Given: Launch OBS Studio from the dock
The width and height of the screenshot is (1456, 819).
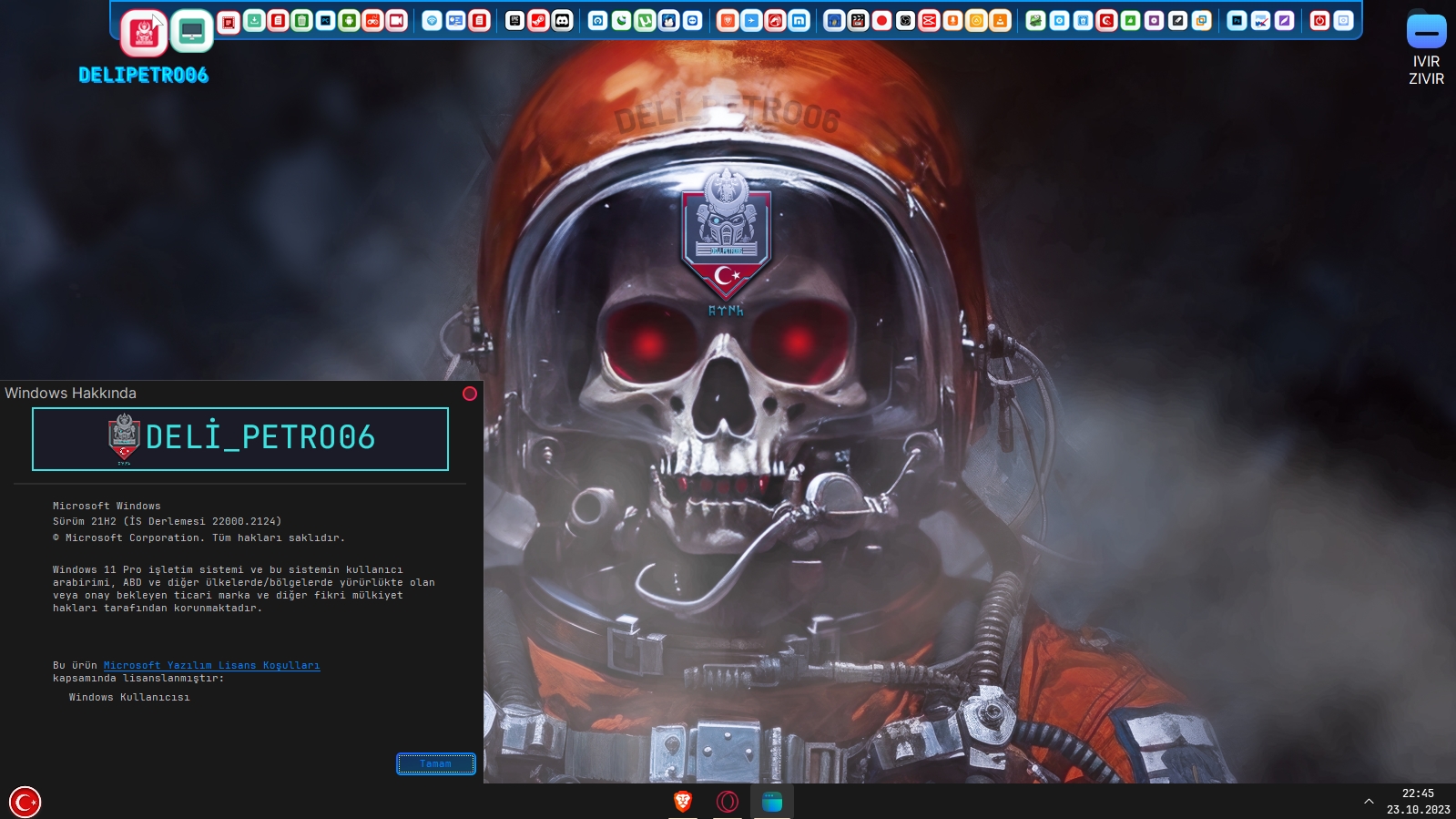Looking at the screenshot, I should (905, 20).
